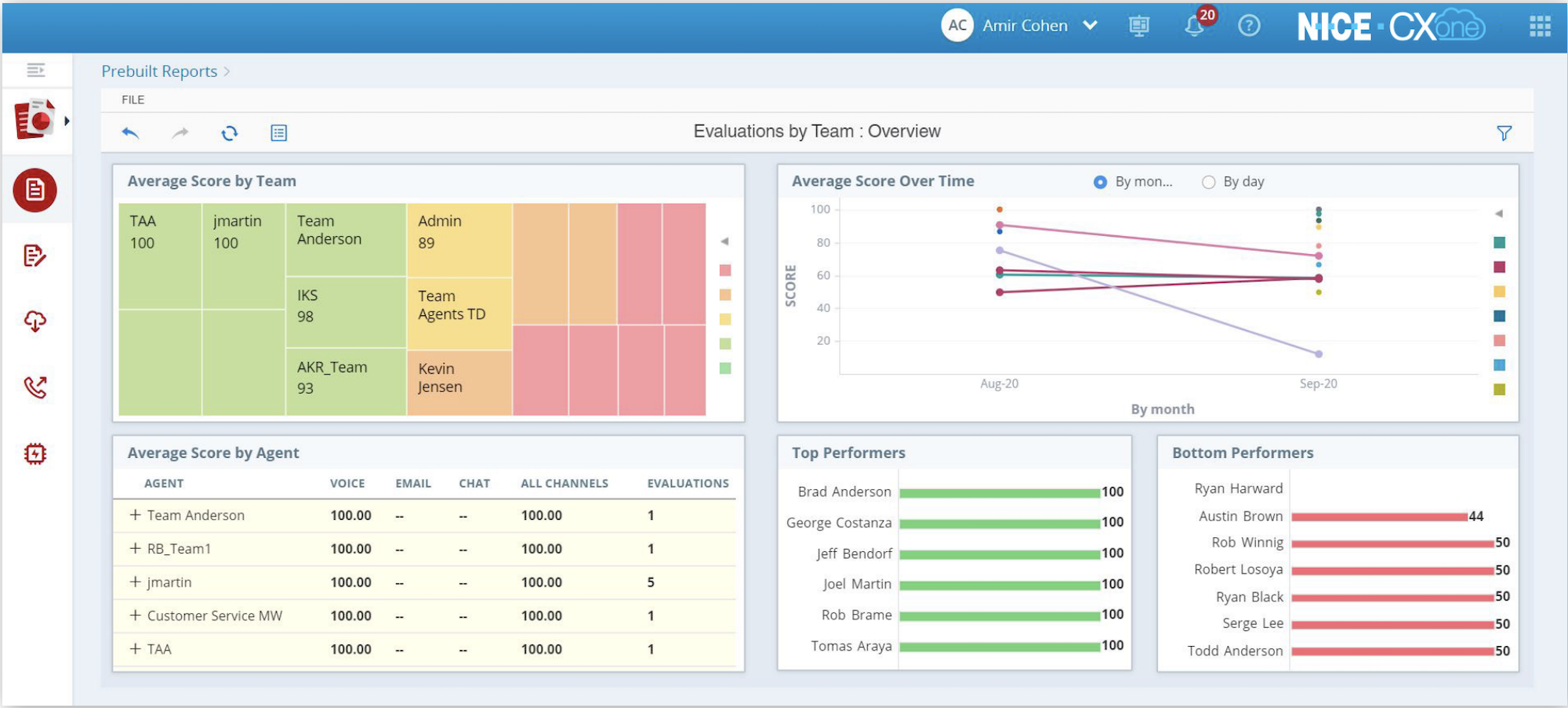This screenshot has width=1568, height=708.
Task: Expand the TAA agent row
Action: coord(135,649)
